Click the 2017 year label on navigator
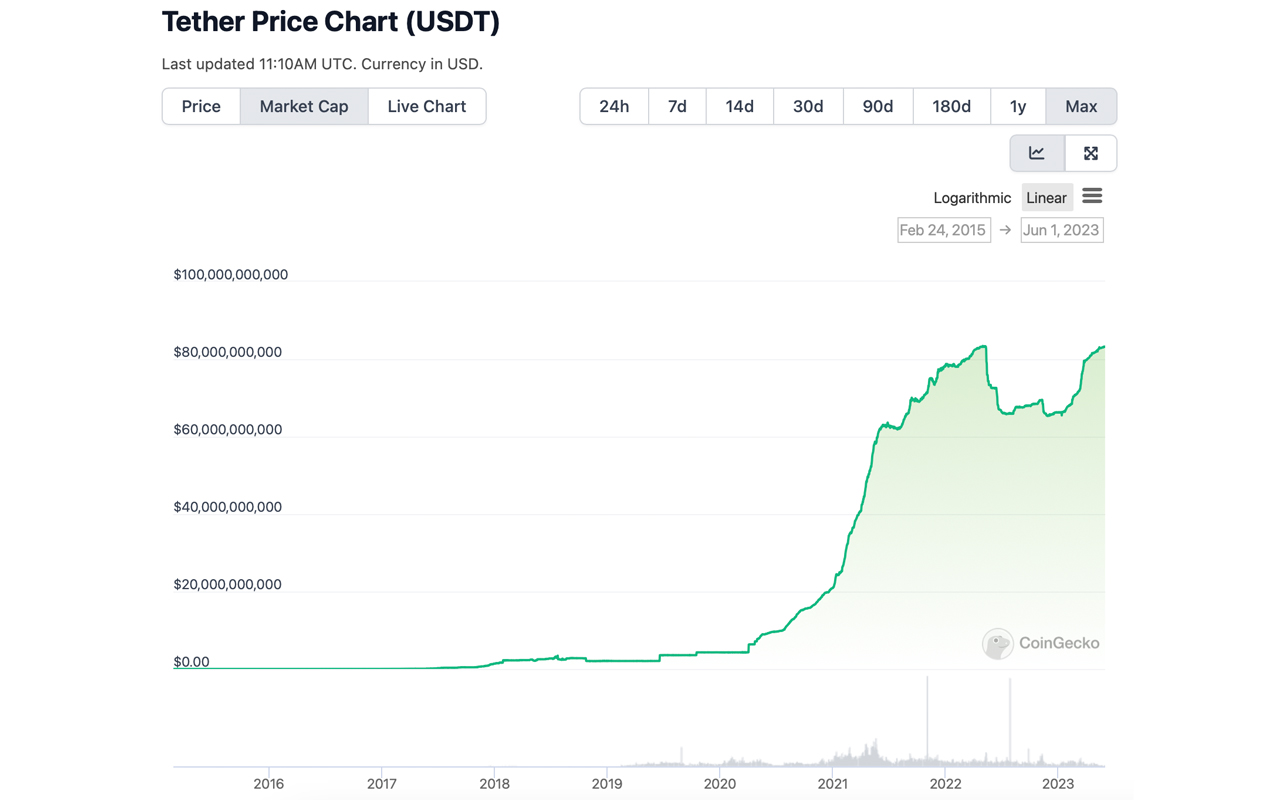Image resolution: width=1280 pixels, height=800 pixels. (382, 784)
